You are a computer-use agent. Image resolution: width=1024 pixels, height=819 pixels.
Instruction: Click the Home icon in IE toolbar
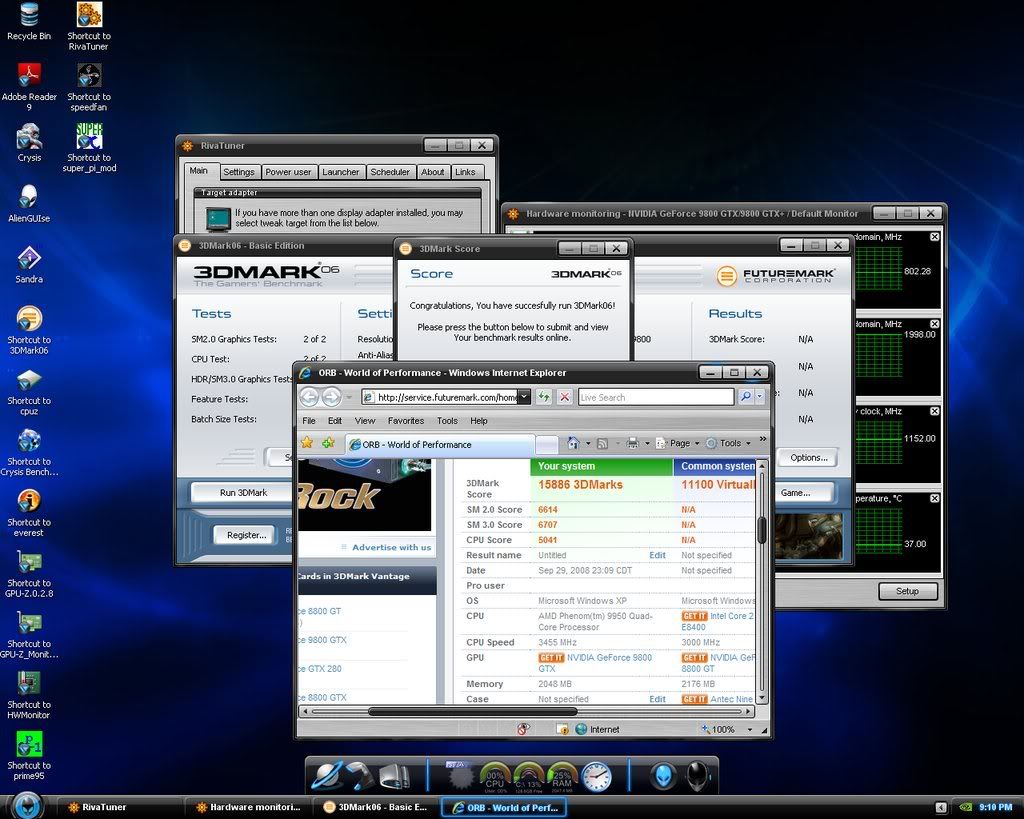(x=573, y=443)
